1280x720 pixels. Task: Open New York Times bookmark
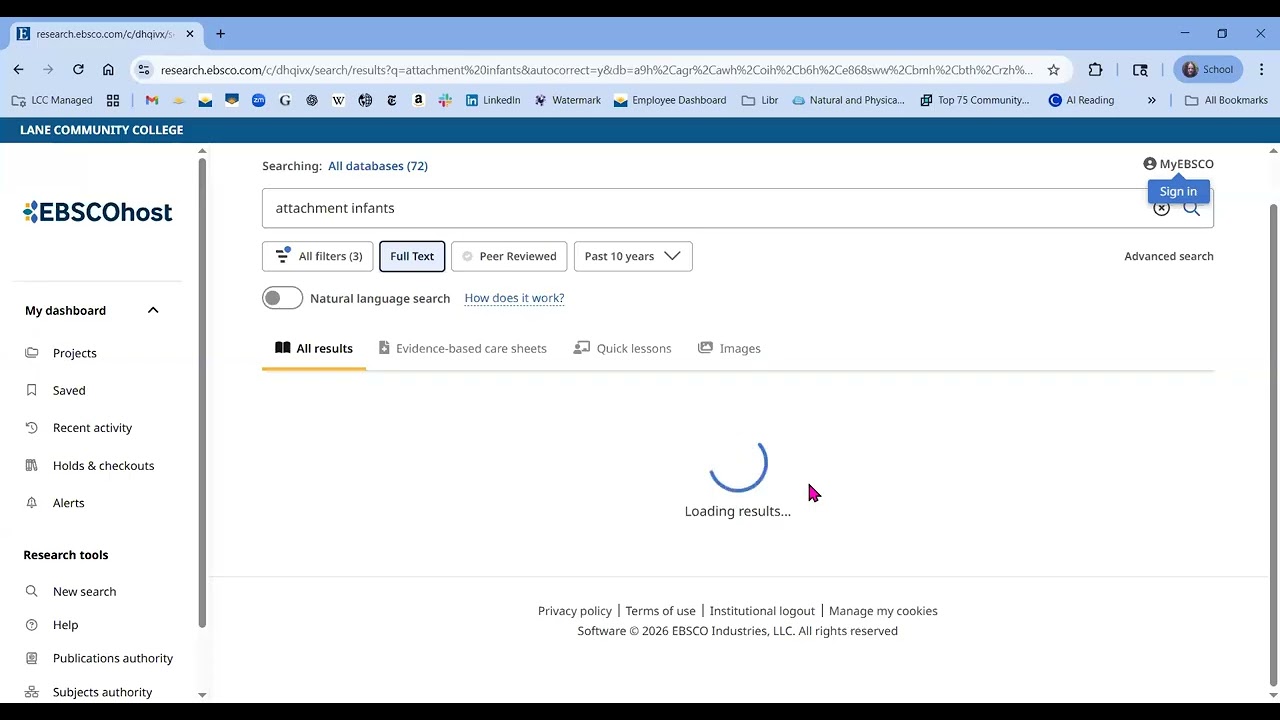391,100
